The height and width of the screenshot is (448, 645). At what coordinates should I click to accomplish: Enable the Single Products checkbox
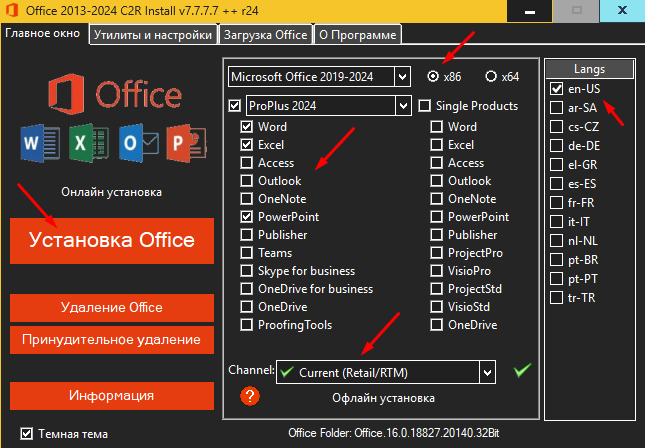tap(425, 106)
